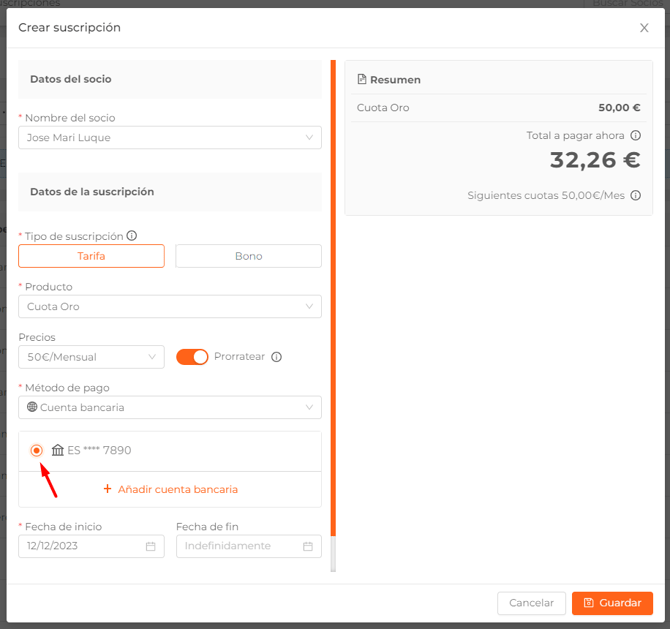Screen dimensions: 670x629
Task: Click info icon next to Total a pagar ahora
Action: tap(636, 135)
